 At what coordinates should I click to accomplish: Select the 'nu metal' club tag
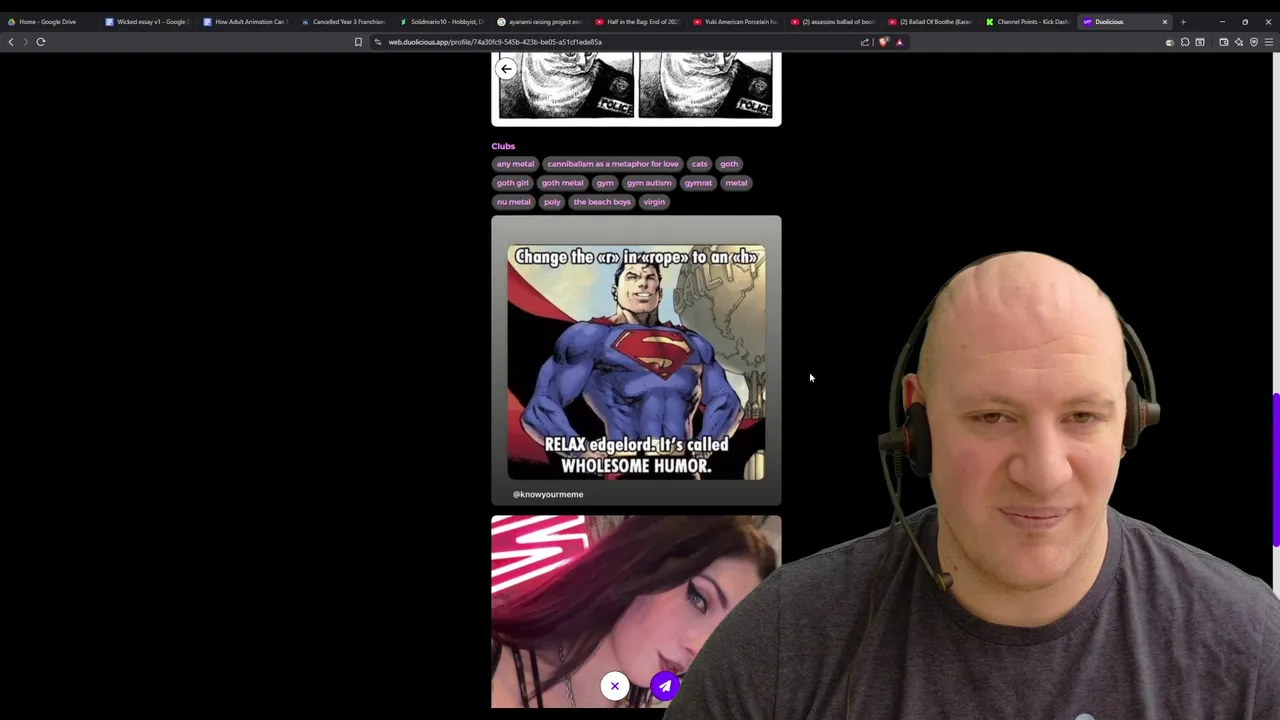514,202
